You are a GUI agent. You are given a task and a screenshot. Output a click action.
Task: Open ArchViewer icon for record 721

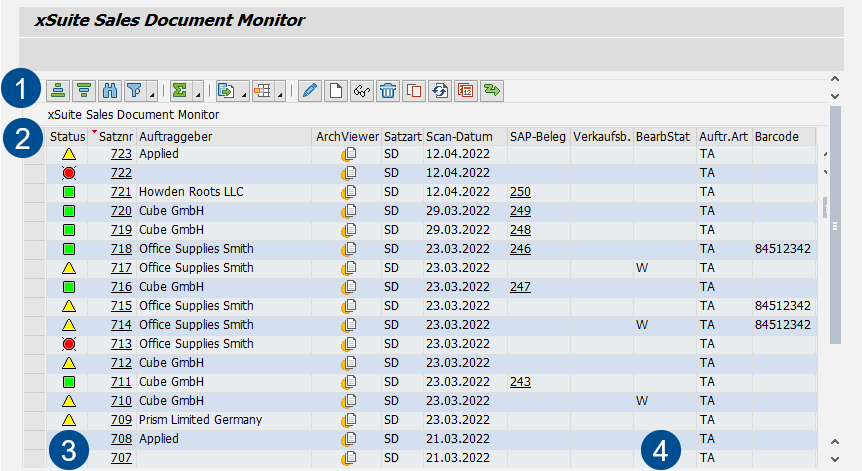349,192
